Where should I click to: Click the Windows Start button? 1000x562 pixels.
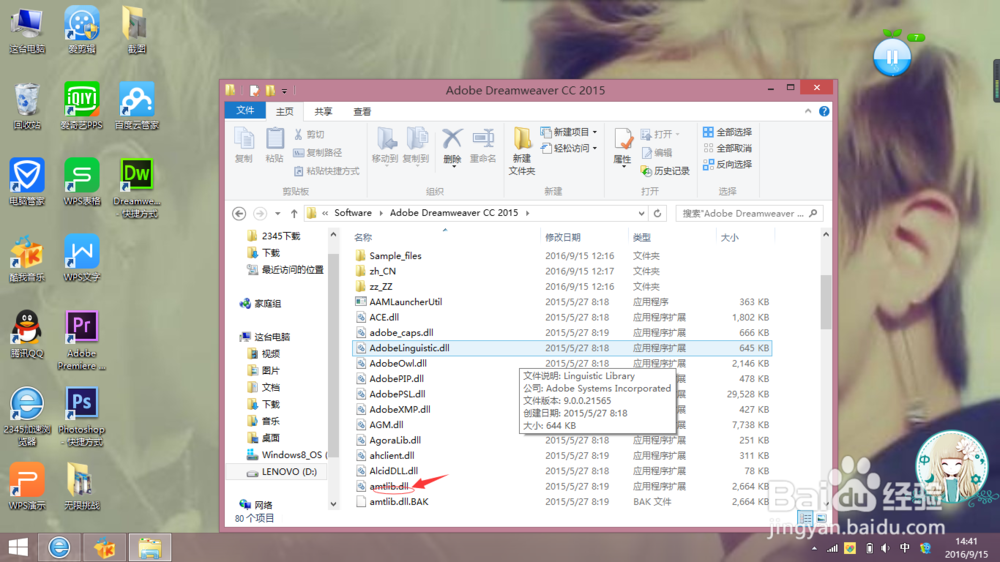18,547
